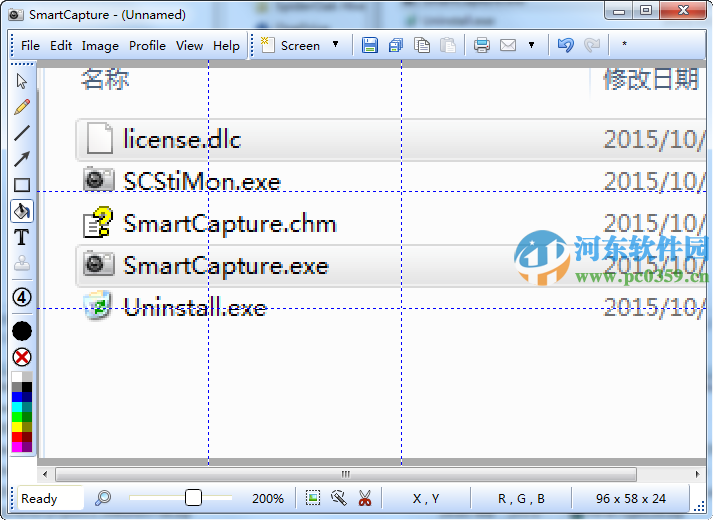Click the Screen capture button label

click(x=300, y=46)
